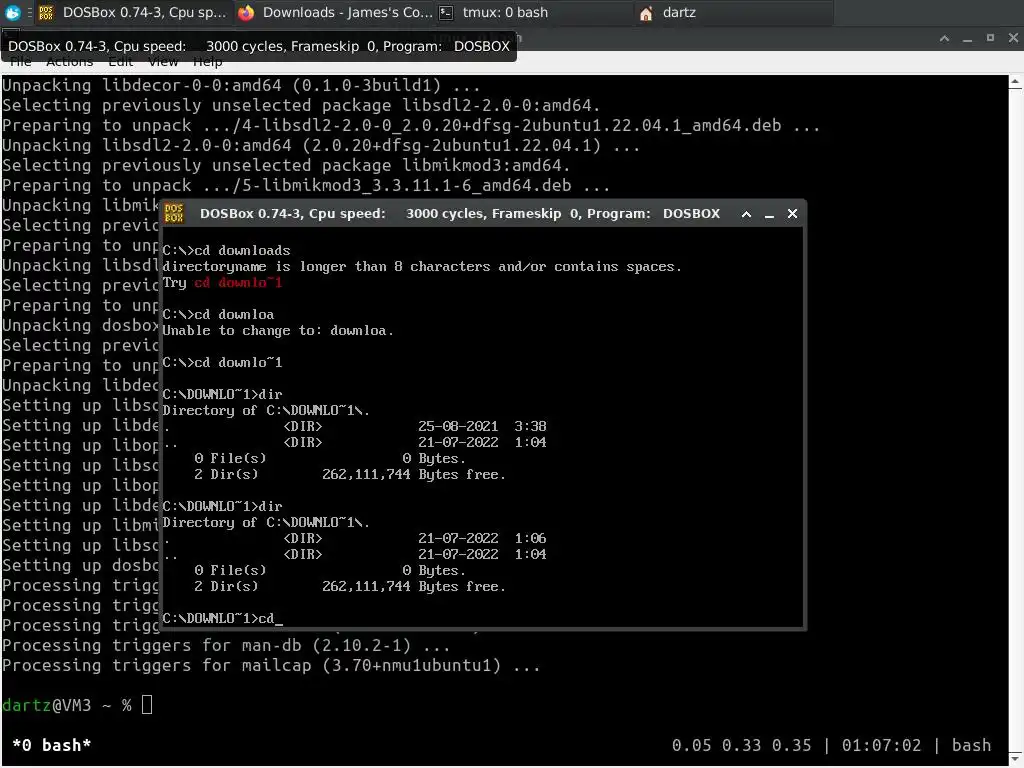Viewport: 1024px width, 768px height.
Task: Open the terminal Help menu
Action: coord(208,61)
